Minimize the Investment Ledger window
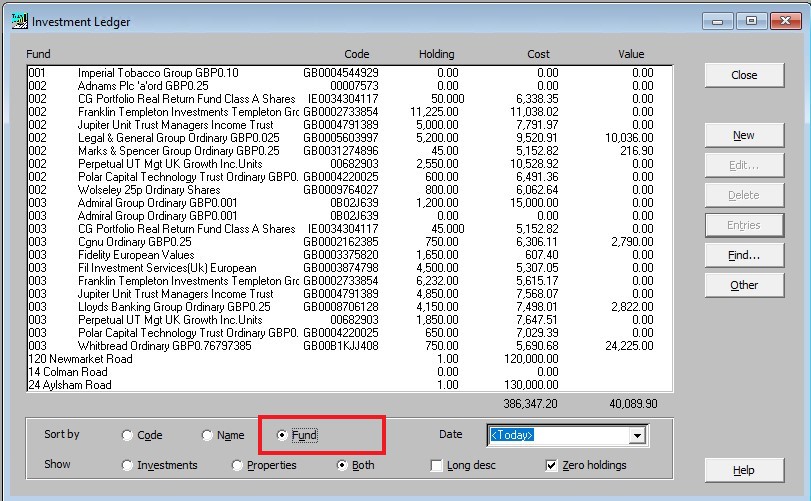The image size is (811, 501). [x=717, y=21]
